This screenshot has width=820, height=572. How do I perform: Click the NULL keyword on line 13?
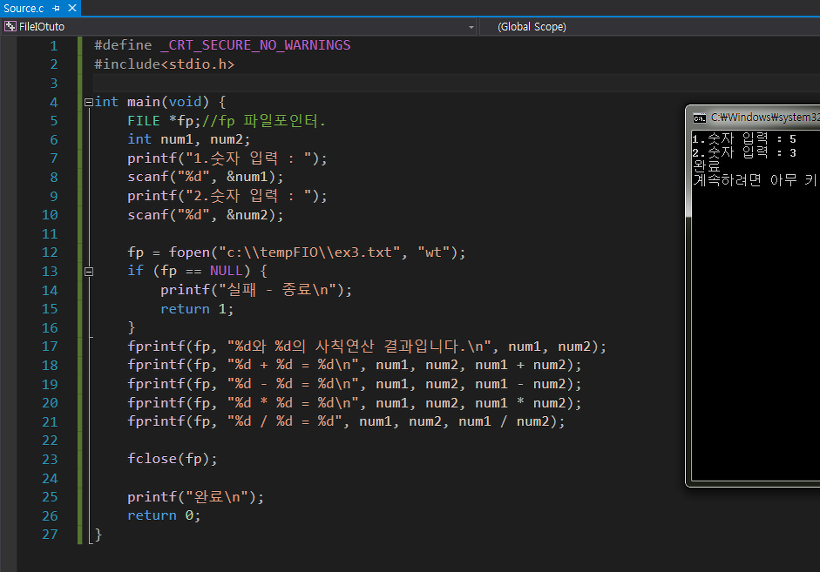coord(226,271)
